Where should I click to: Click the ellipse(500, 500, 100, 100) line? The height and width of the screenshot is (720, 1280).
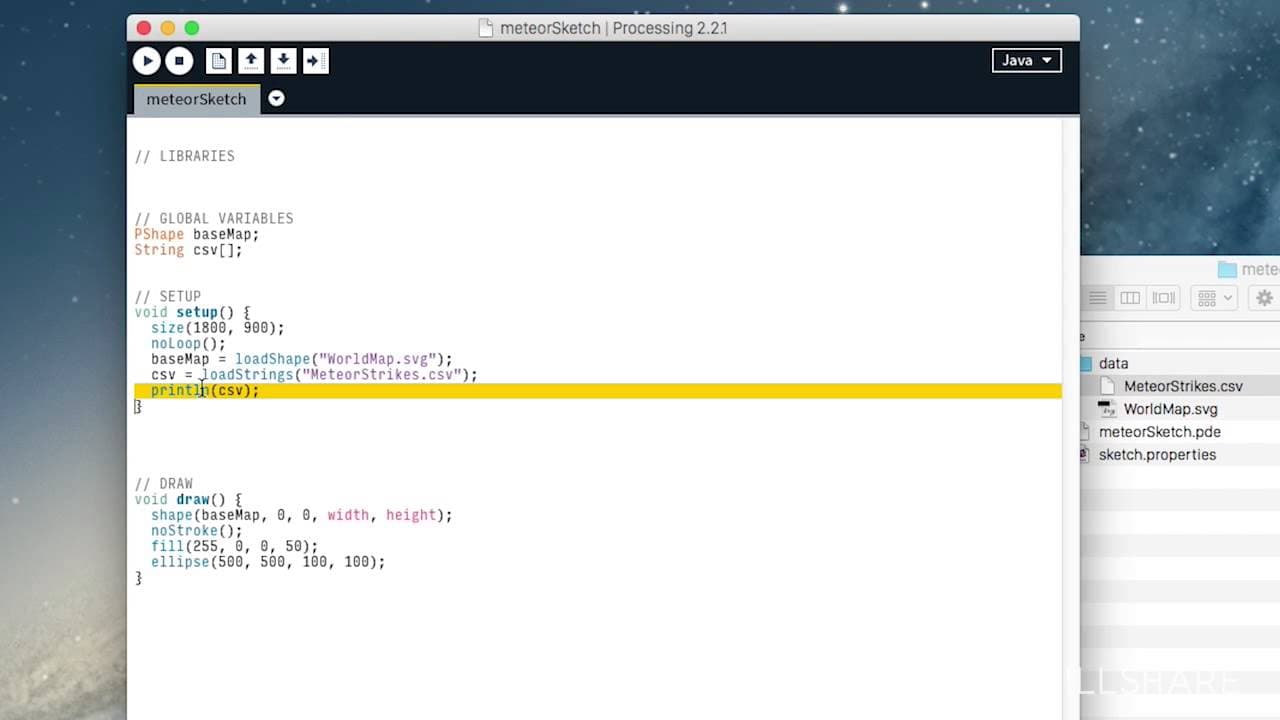click(268, 562)
